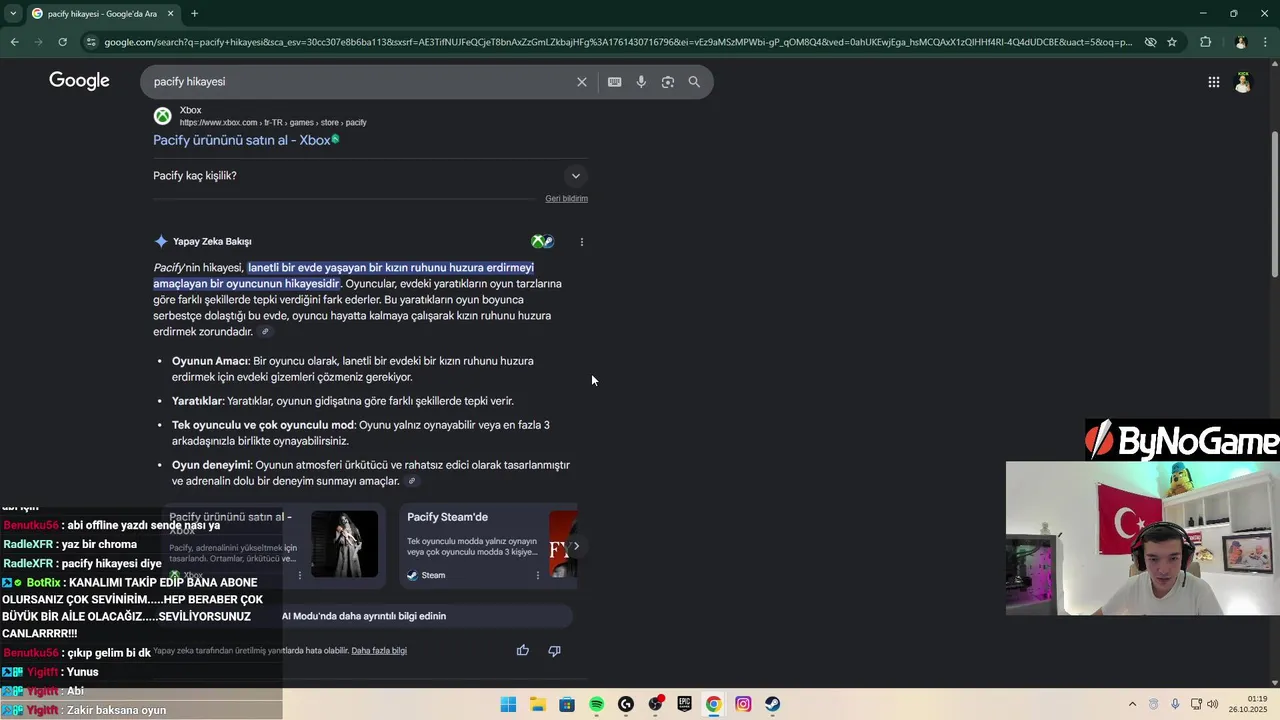
Task: Open the Google apps grid
Action: [x=1213, y=82]
